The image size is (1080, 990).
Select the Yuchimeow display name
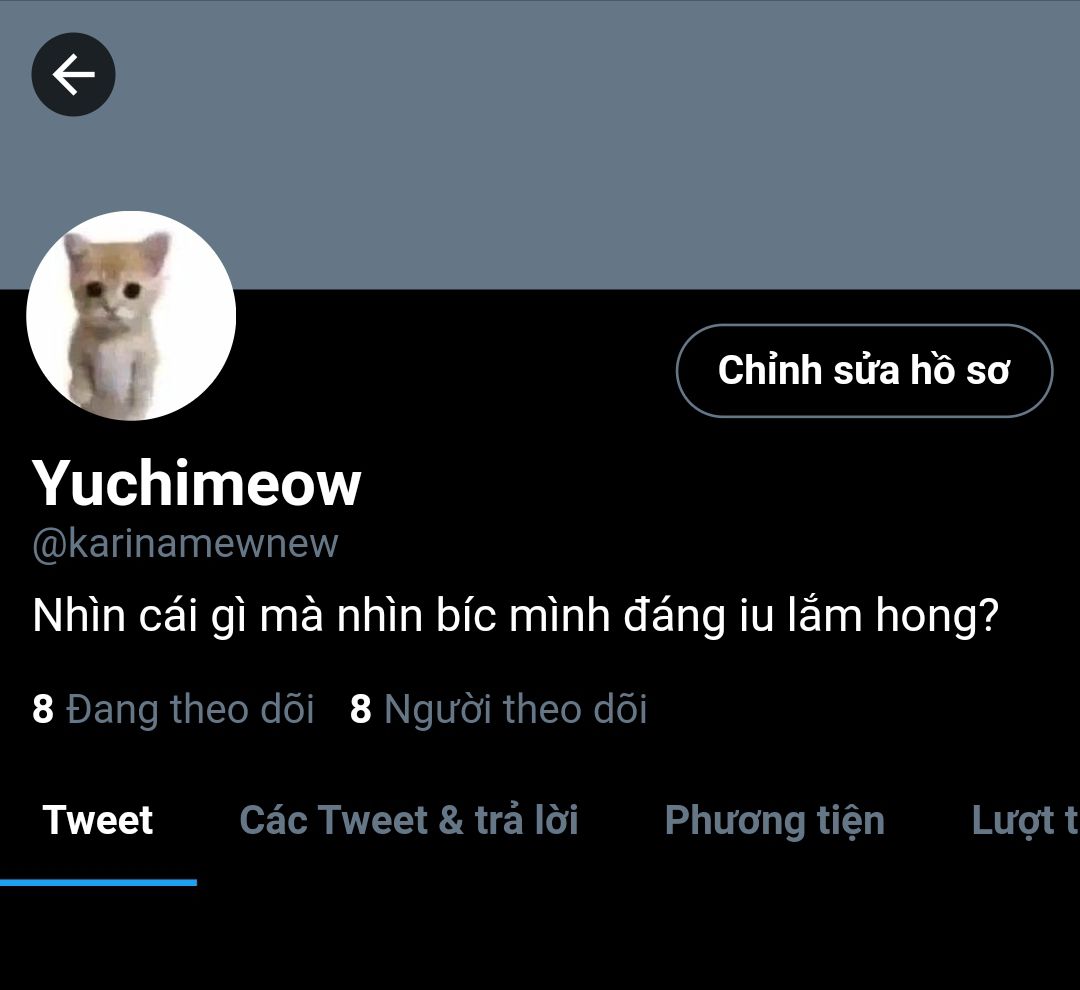pos(196,484)
